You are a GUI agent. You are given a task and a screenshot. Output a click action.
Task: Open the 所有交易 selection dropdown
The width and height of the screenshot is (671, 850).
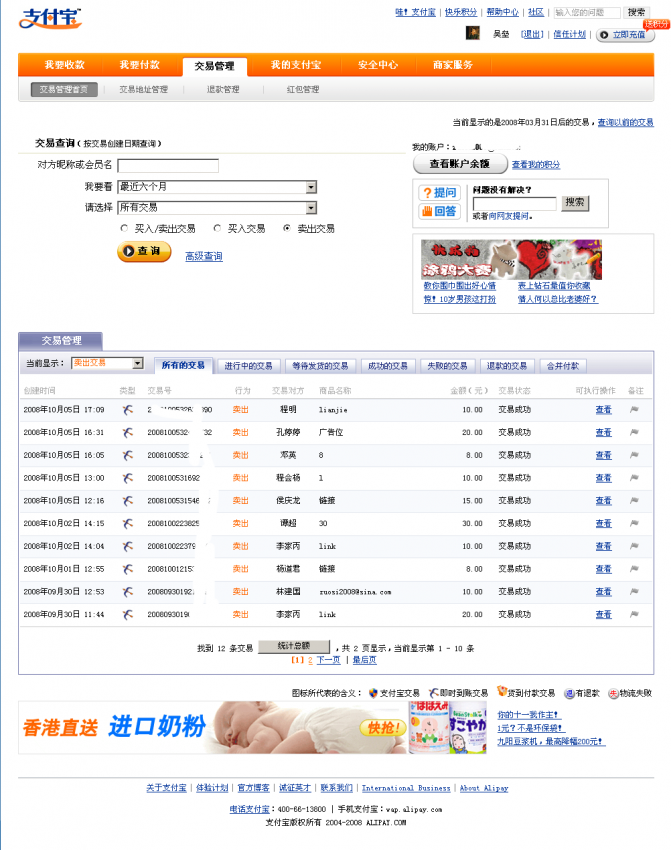click(x=311, y=208)
